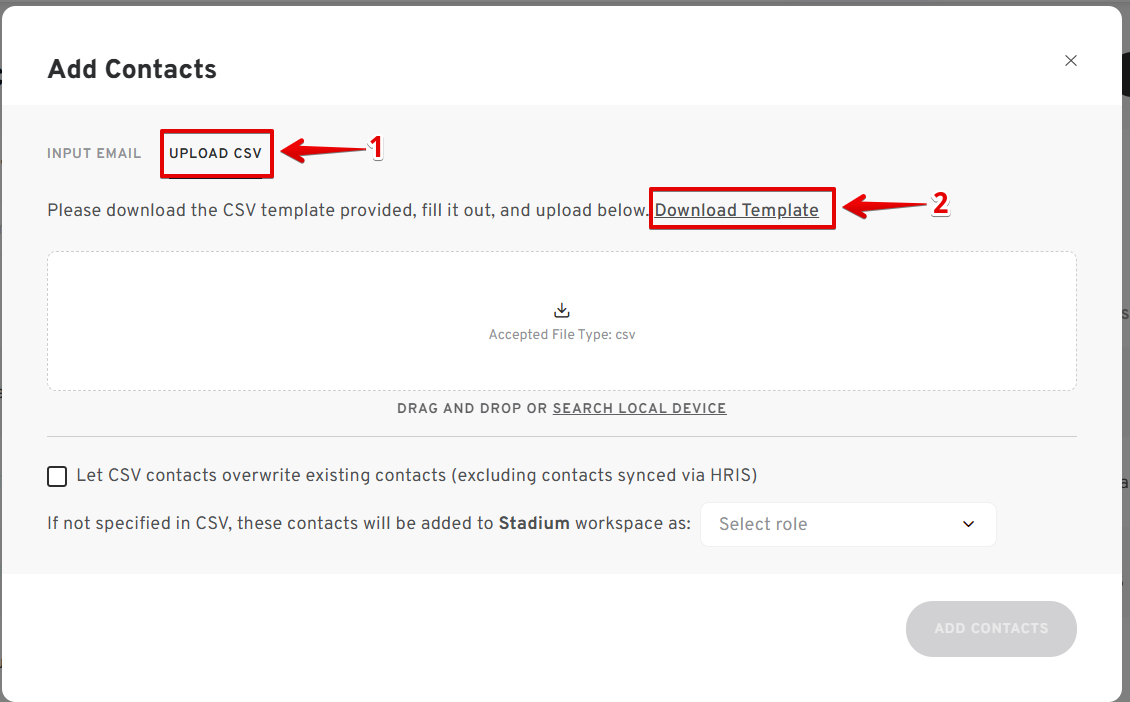Click the red number 1 annotation
Viewport: 1130px width, 702px height.
pyautogui.click(x=375, y=148)
